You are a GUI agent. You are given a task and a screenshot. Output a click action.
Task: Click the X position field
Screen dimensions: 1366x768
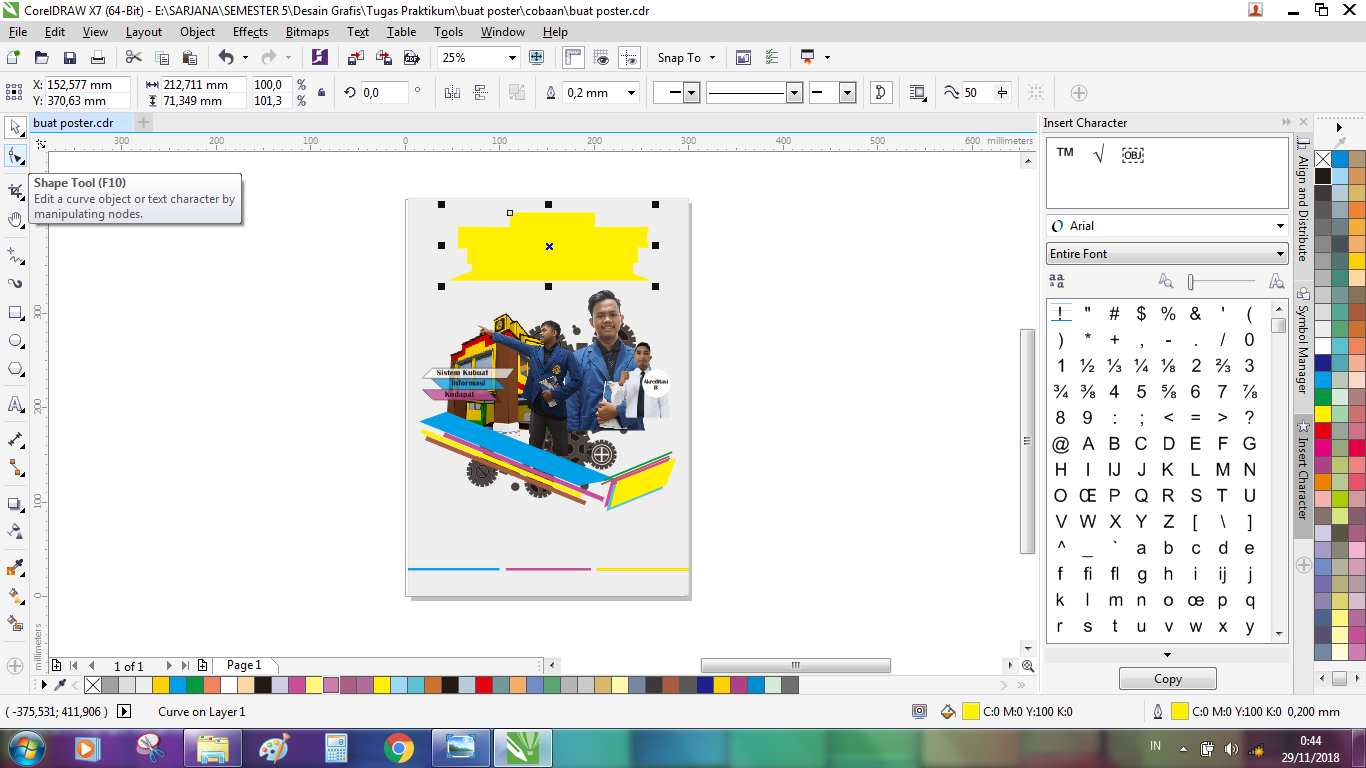[88, 85]
